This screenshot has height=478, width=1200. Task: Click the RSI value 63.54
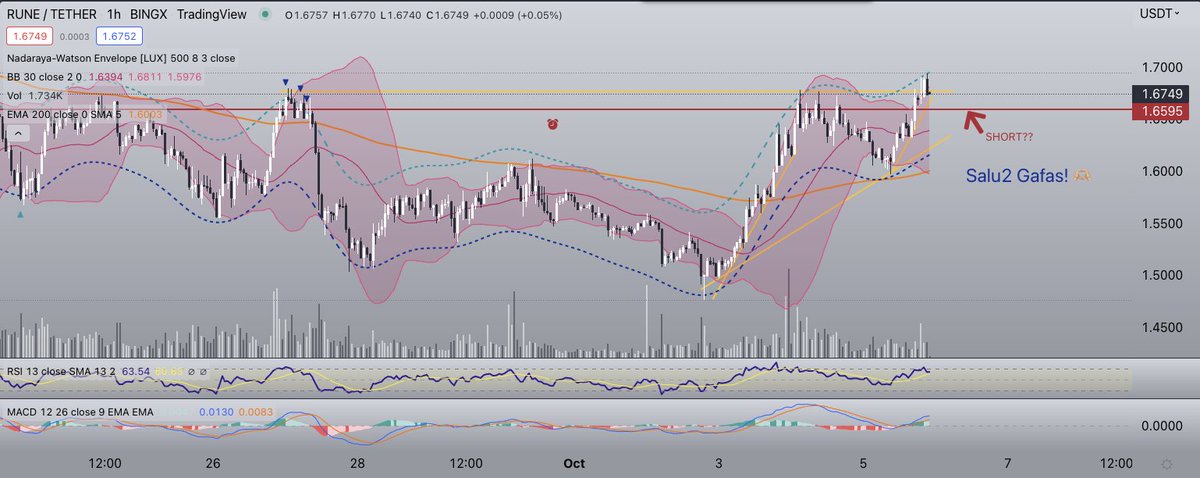136,373
